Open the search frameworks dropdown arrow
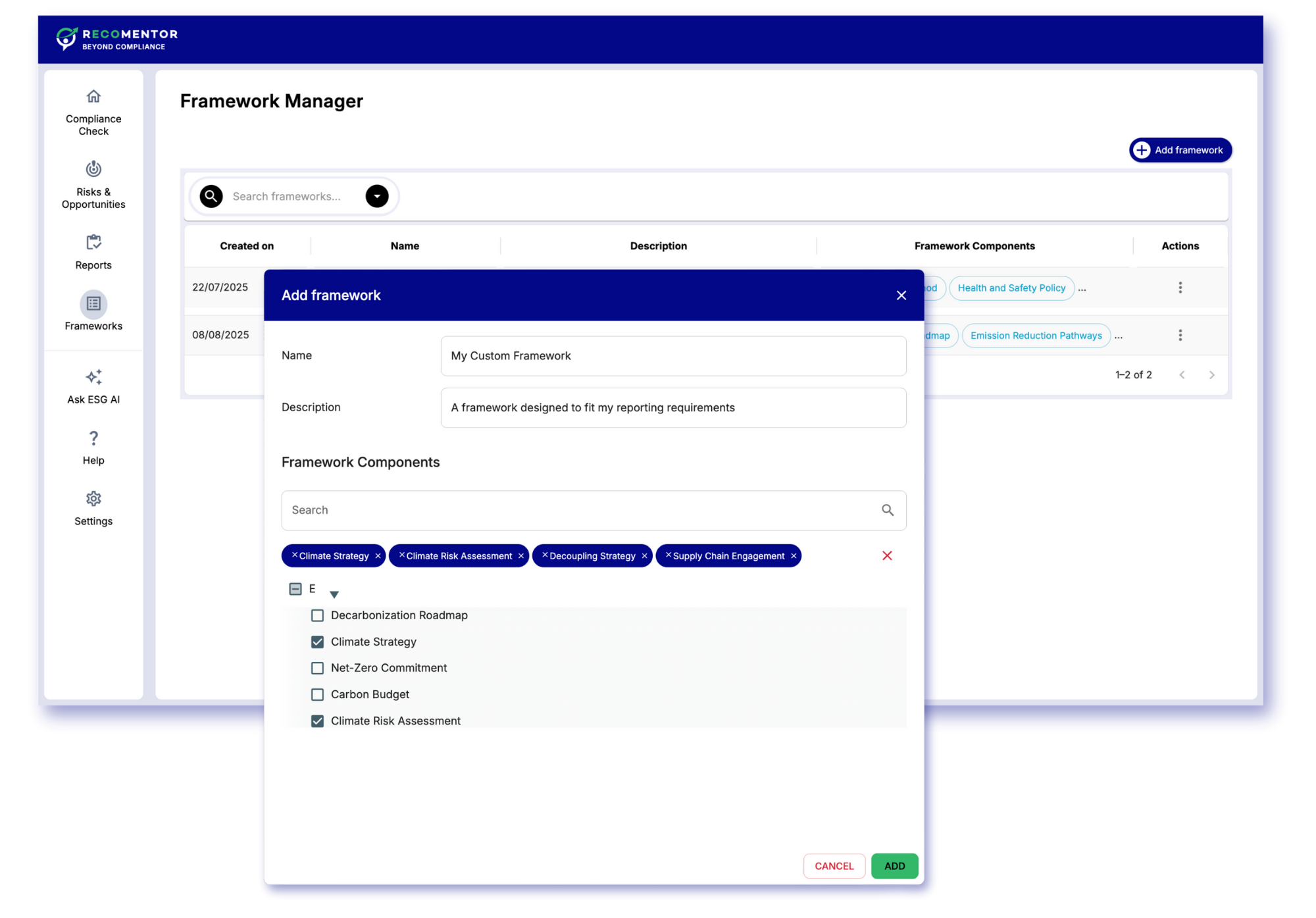Screen dimensions: 1316x918 (x=377, y=196)
